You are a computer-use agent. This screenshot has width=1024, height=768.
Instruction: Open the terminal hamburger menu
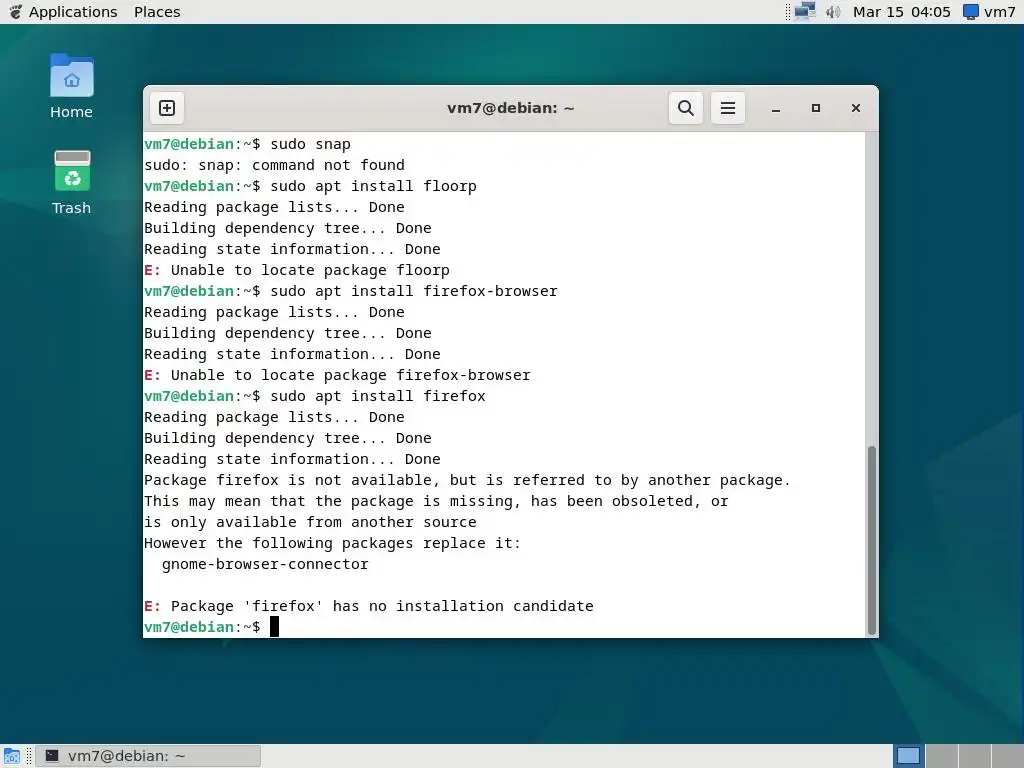(x=728, y=108)
